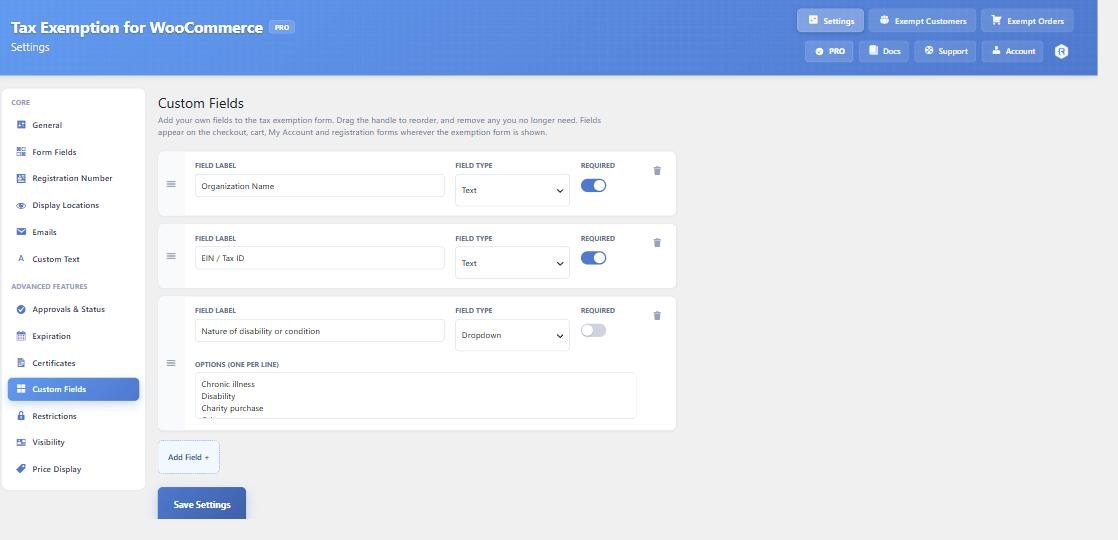This screenshot has height=540, width=1118.
Task: Open the Approvals & Status section
Action: click(73, 310)
